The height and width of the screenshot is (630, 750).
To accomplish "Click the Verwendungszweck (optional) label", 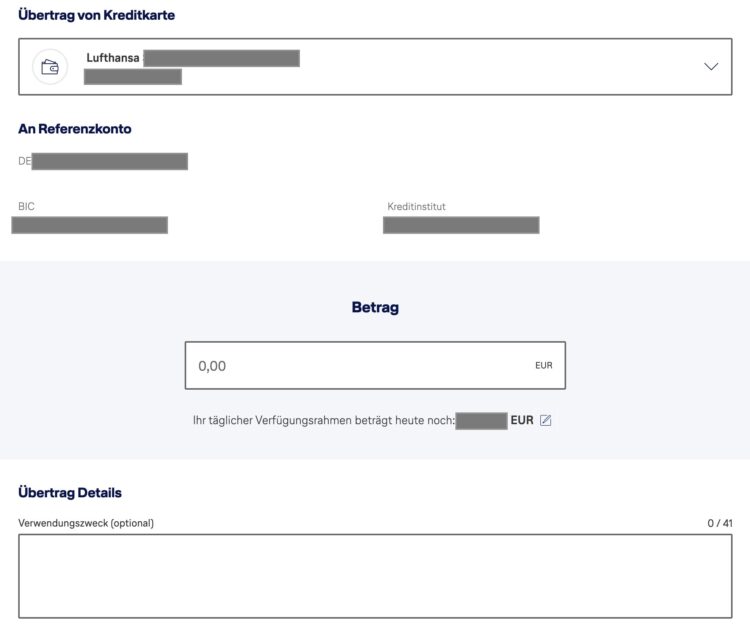I will [86, 523].
